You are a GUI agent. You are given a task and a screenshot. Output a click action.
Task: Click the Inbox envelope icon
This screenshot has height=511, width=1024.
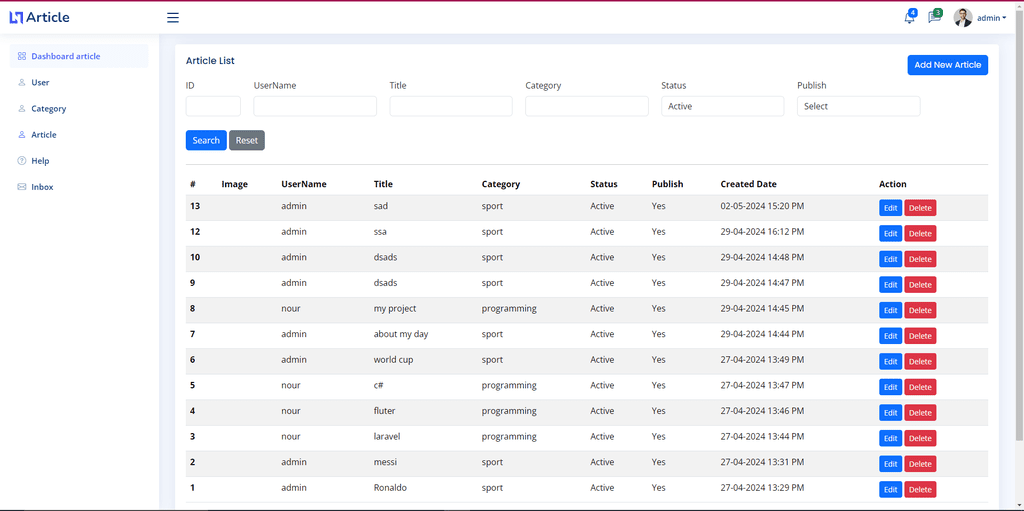(22, 187)
